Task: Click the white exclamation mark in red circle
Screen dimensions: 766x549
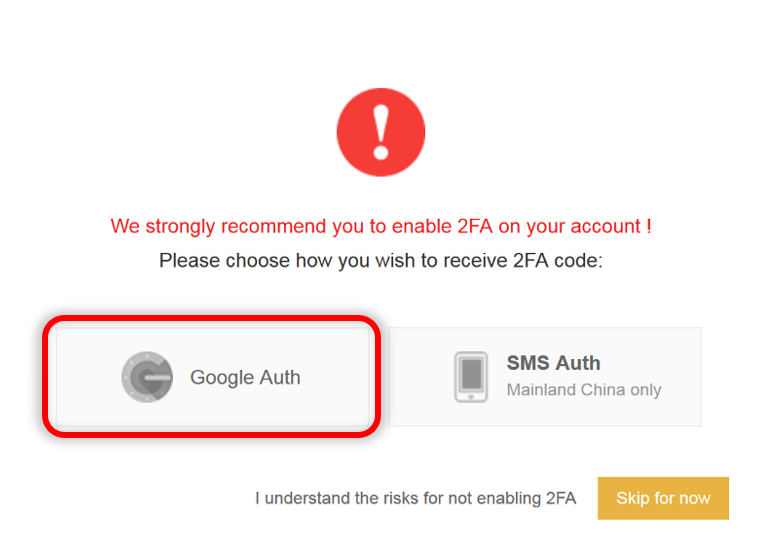Action: (380, 130)
